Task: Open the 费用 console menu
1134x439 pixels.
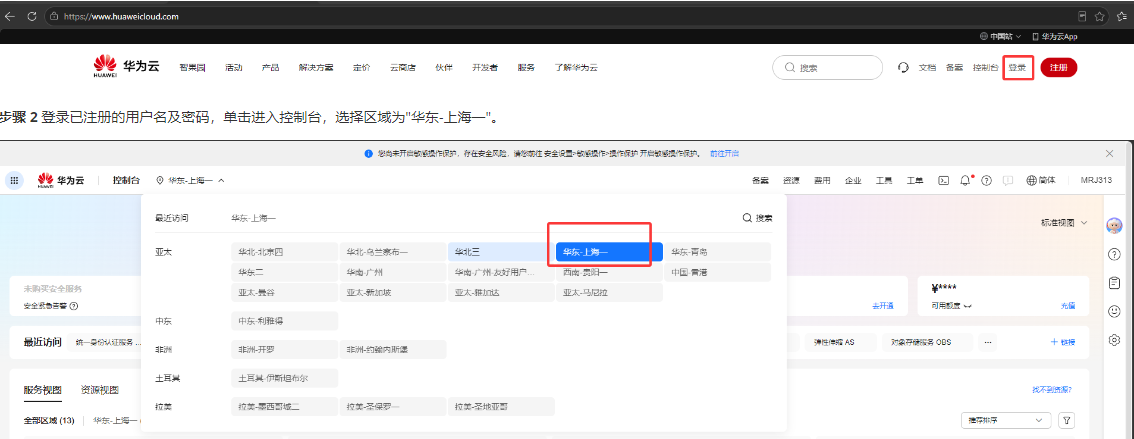Action: 822,180
